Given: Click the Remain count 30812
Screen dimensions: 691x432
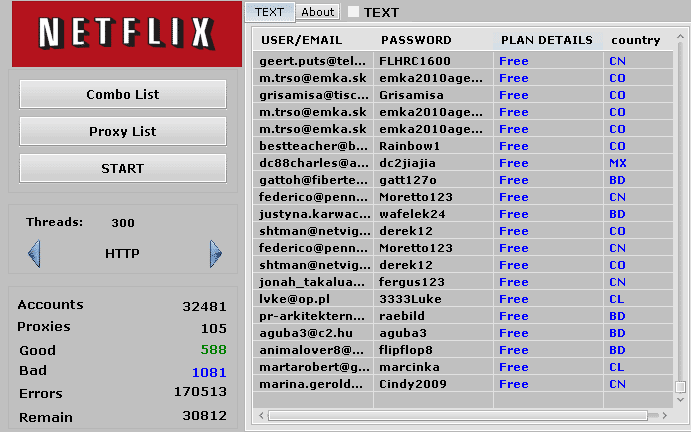Looking at the screenshot, I should coord(204,415).
